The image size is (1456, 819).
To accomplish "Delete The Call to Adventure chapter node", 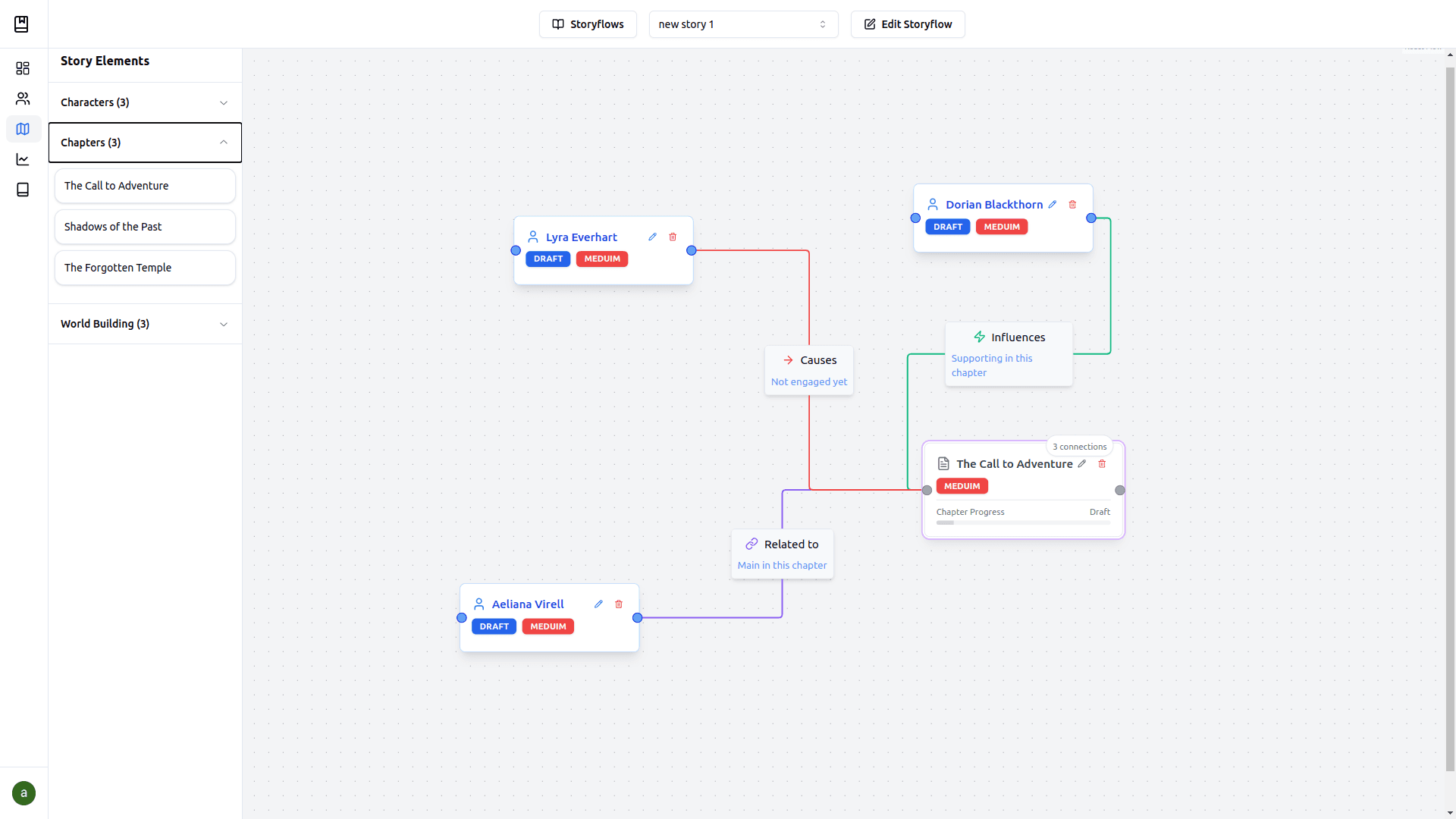I will [1102, 464].
